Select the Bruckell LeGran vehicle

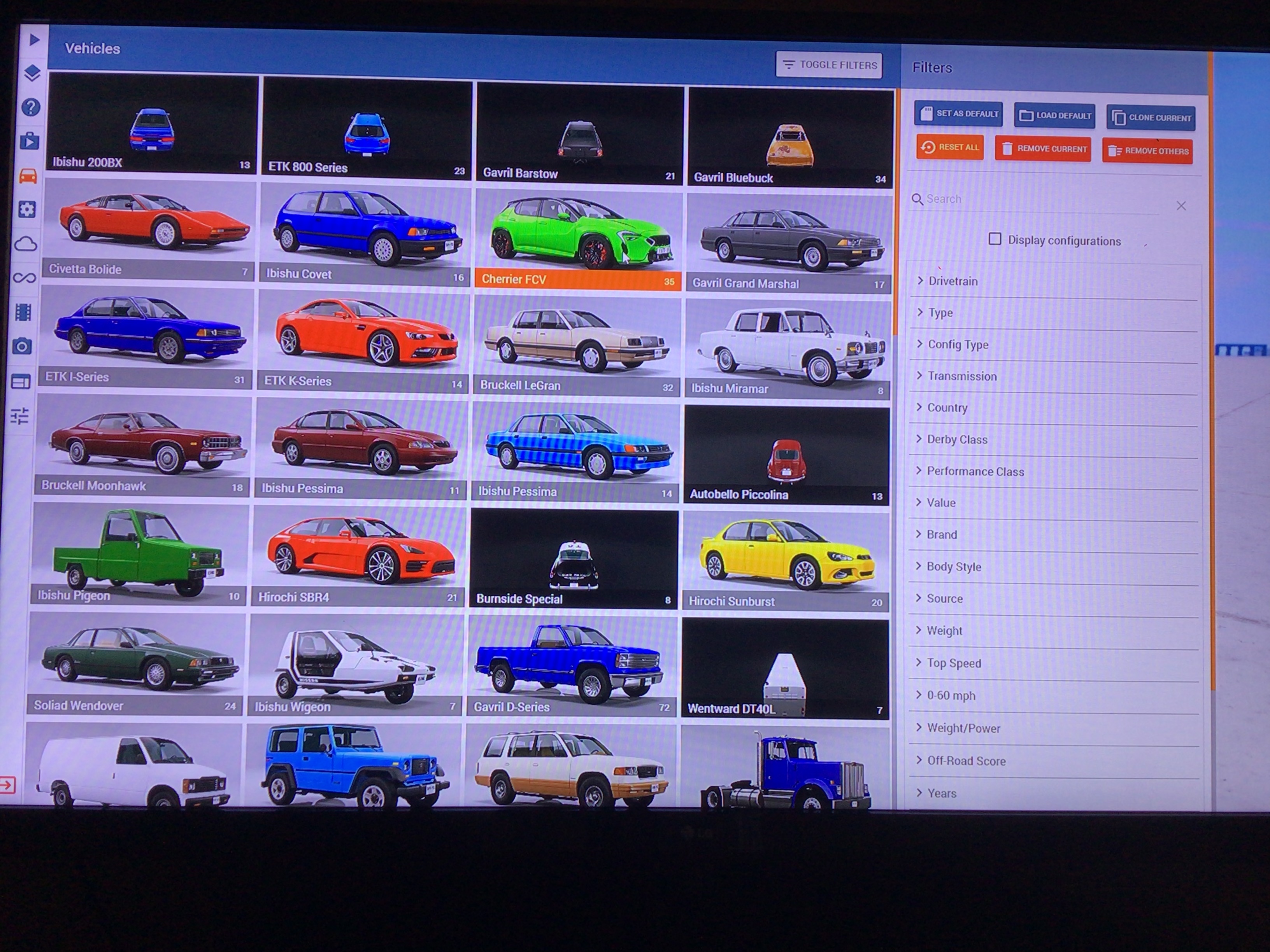[x=577, y=345]
